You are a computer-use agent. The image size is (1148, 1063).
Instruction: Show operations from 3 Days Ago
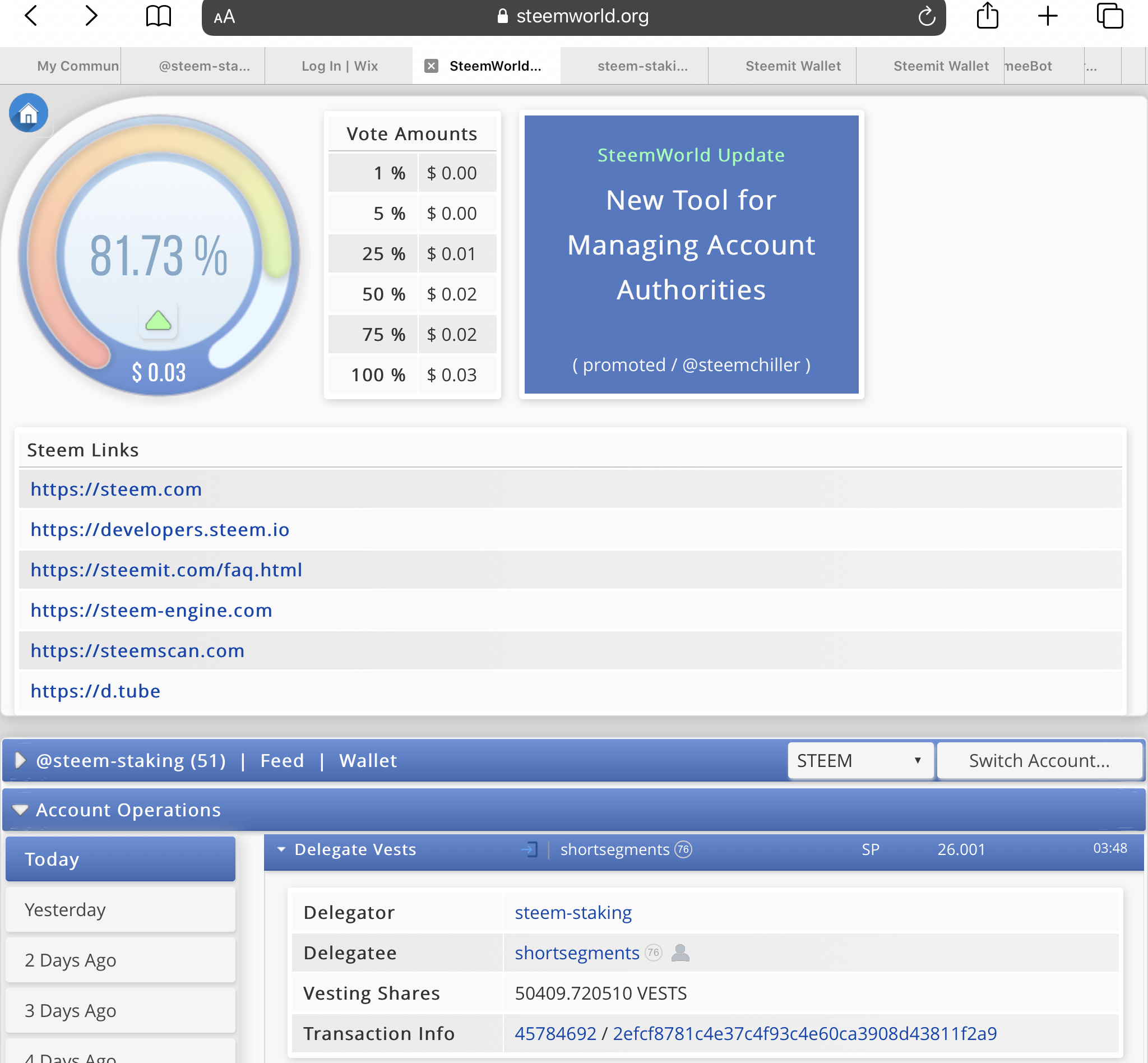[x=120, y=1011]
